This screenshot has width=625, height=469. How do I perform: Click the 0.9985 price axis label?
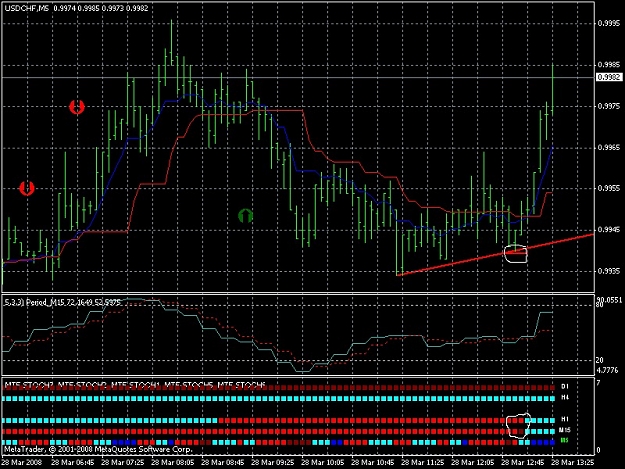point(609,65)
